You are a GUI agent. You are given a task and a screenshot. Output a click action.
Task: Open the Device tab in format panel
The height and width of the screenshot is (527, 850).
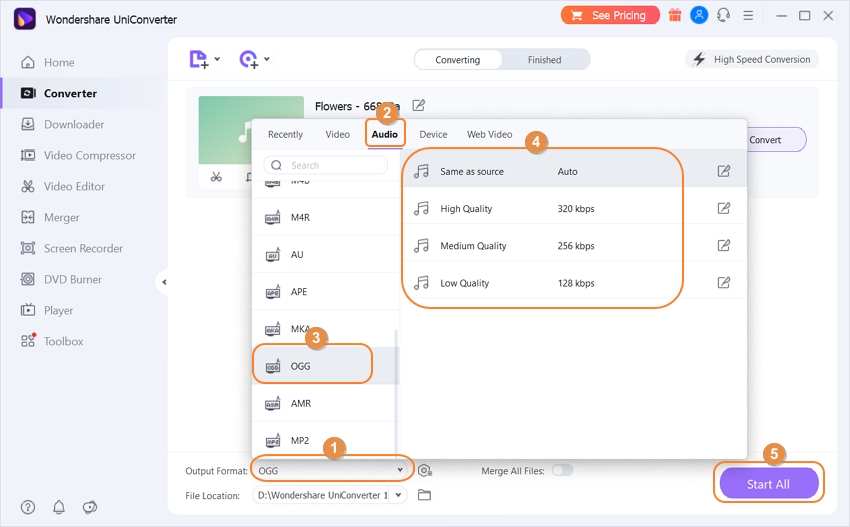coord(433,134)
